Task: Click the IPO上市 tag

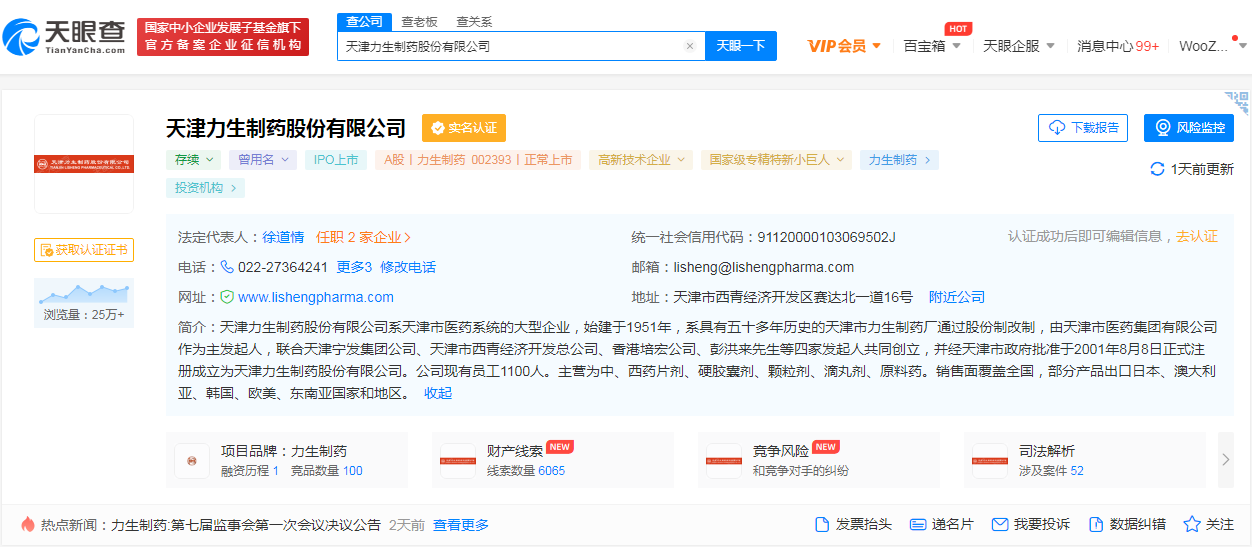Action: point(336,160)
